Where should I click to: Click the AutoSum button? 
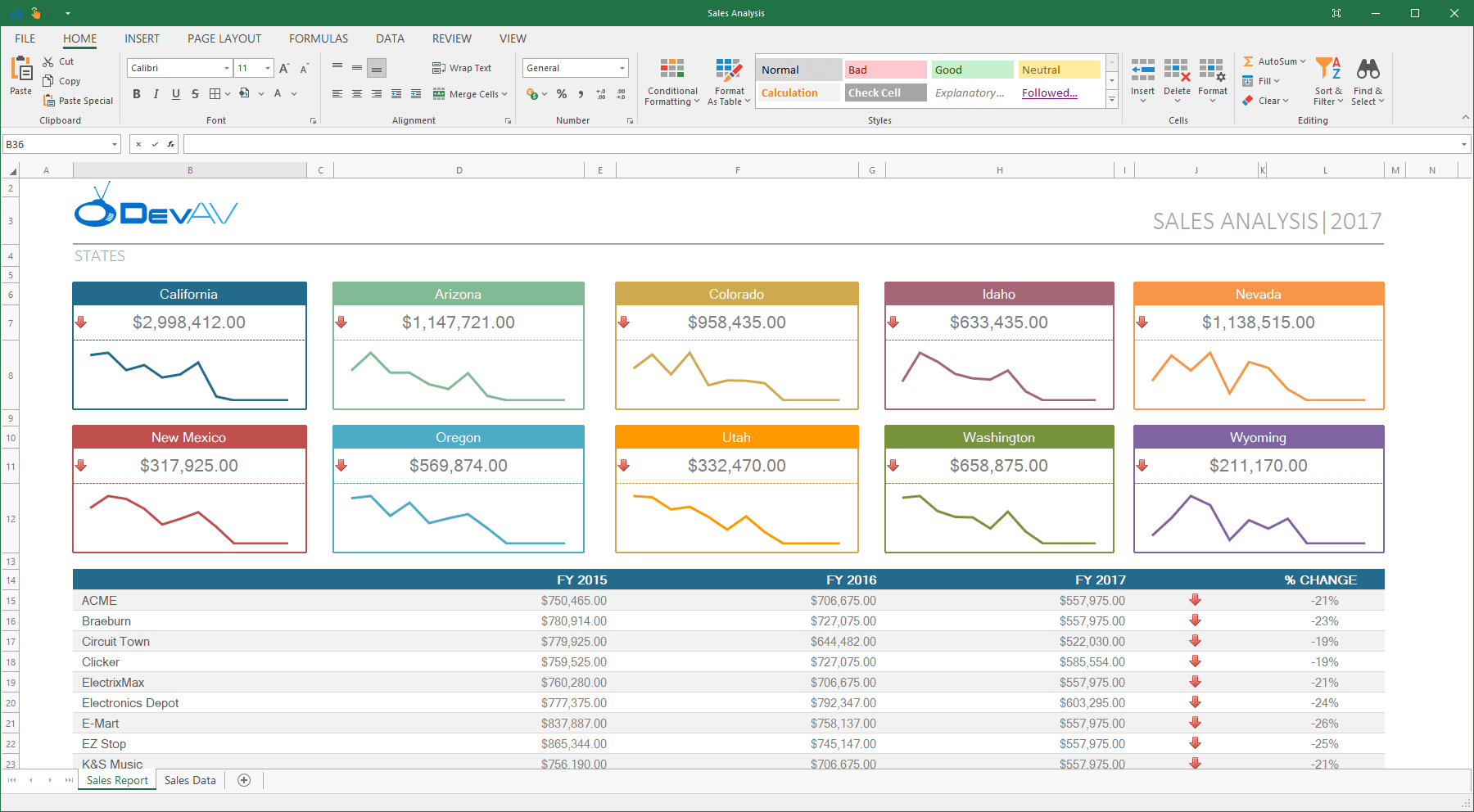1273,61
